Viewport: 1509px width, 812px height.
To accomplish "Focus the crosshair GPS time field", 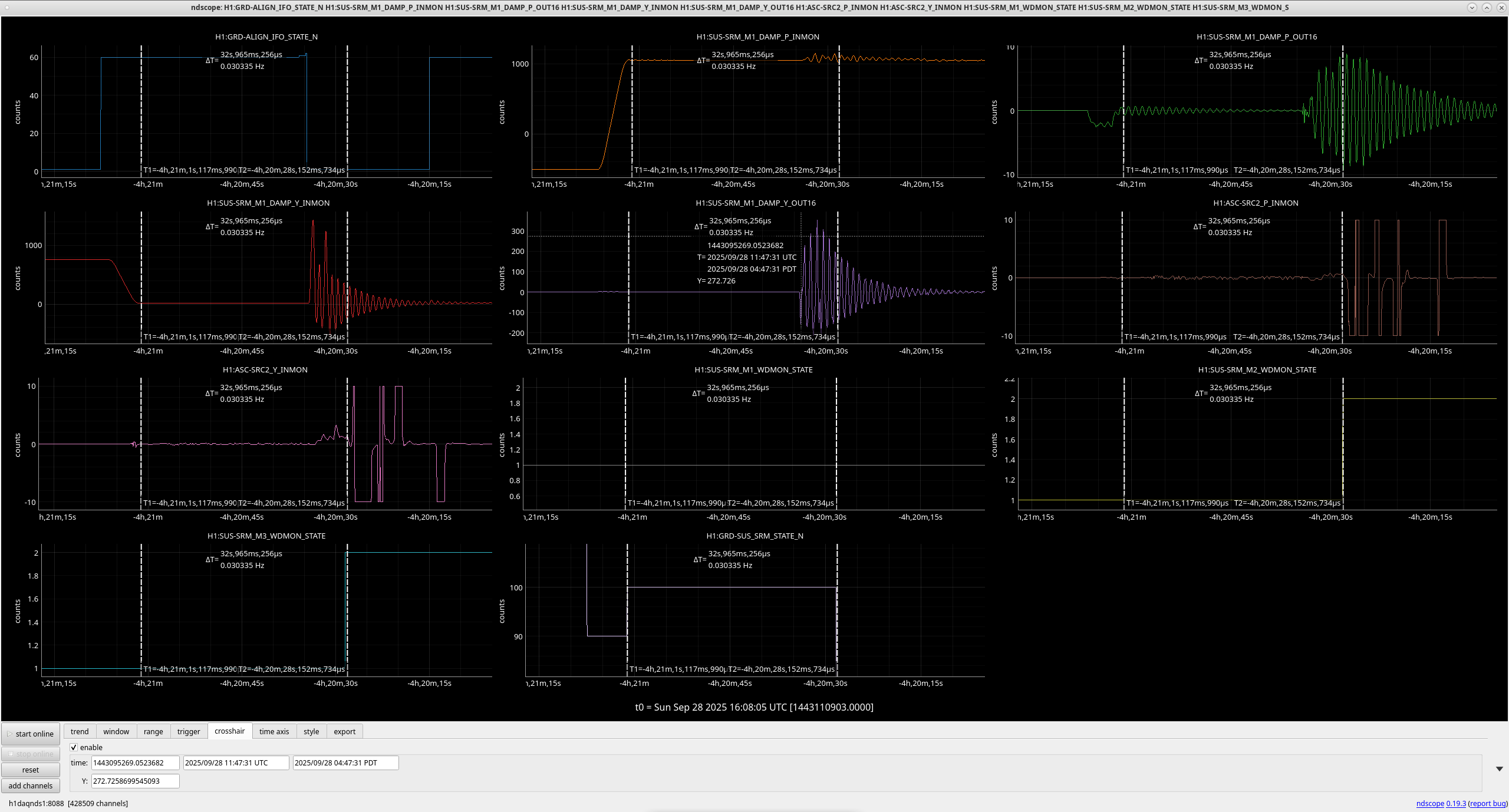I will 135,763.
